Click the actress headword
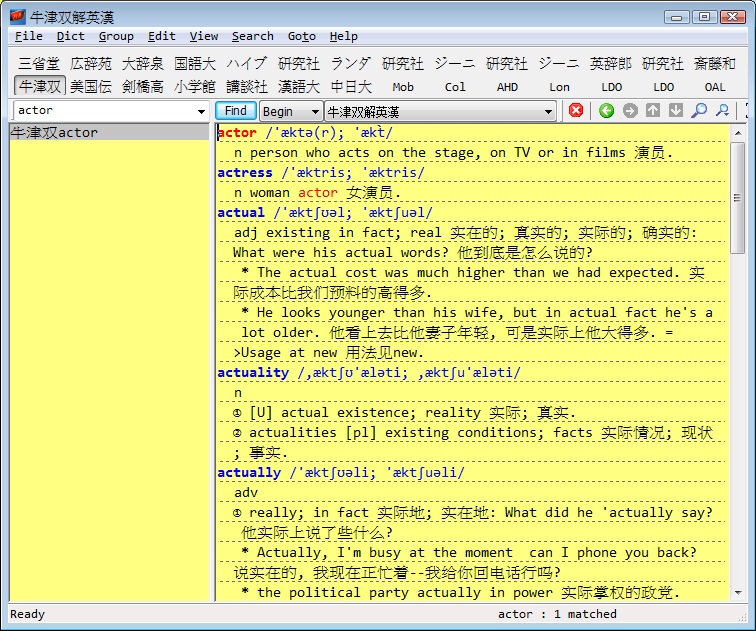This screenshot has height=631, width=756. 245,173
